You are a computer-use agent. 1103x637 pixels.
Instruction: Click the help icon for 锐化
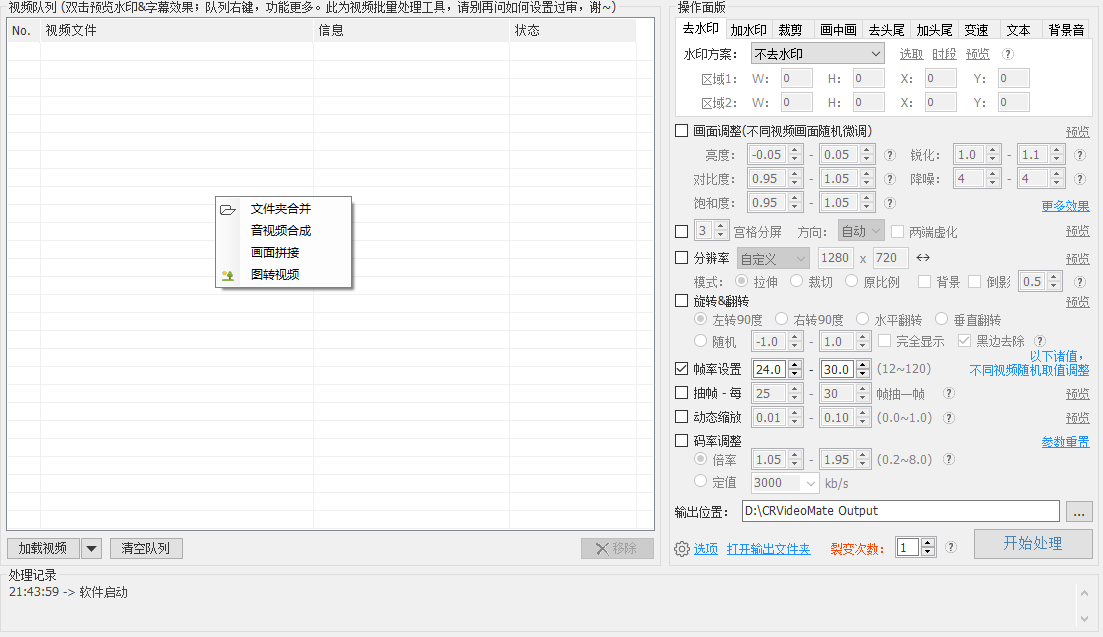1080,155
